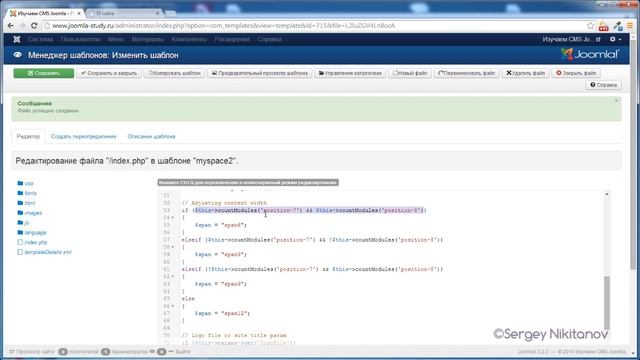Open the Справка menu in the top bar
The width and height of the screenshot is (640, 360).
[269, 39]
